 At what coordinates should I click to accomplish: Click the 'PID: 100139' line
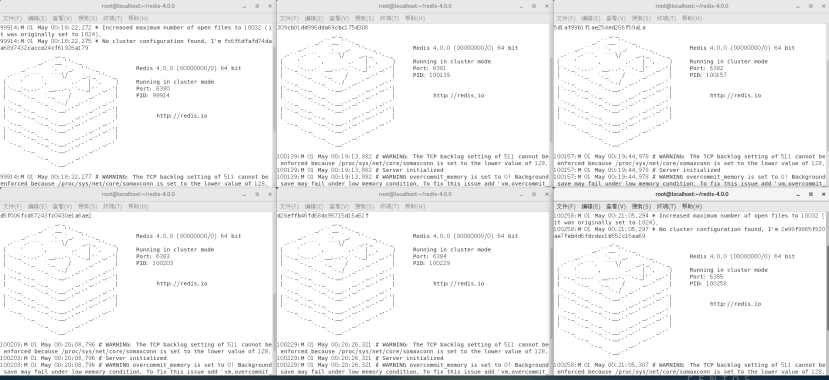point(431,75)
